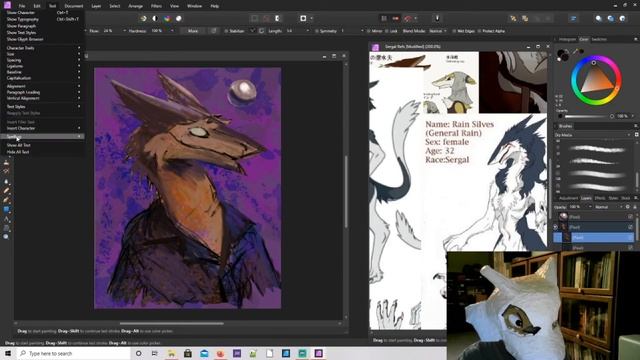Switch to the Histogram tab

click(567, 39)
